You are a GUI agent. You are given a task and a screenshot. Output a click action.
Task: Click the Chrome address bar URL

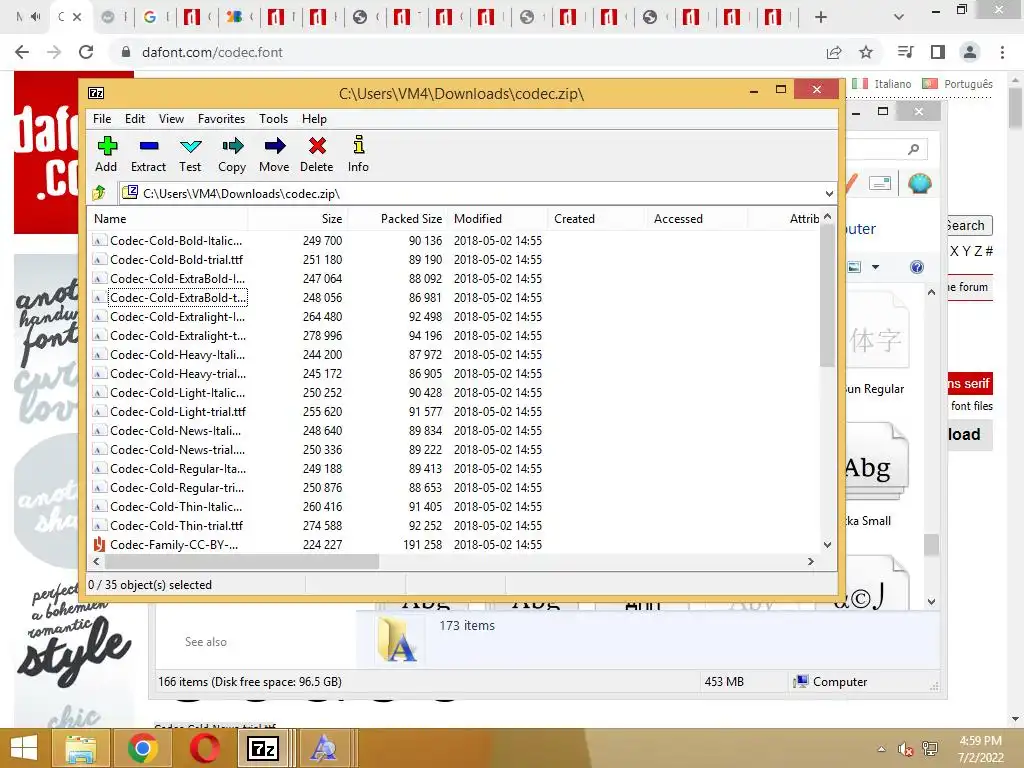pyautogui.click(x=212, y=52)
